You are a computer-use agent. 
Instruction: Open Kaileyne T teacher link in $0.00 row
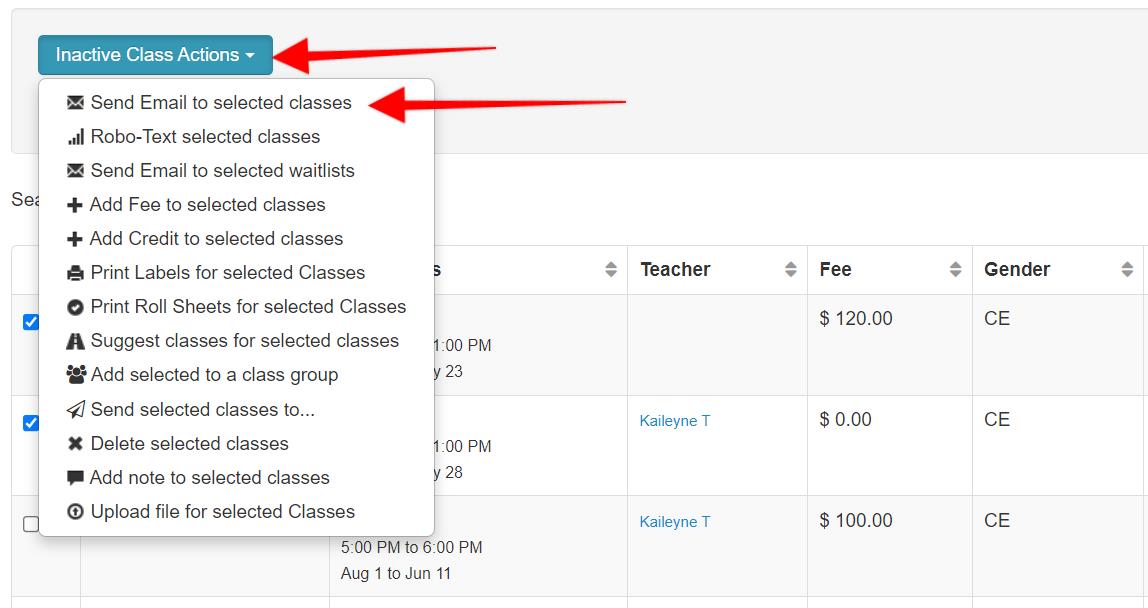coord(675,421)
